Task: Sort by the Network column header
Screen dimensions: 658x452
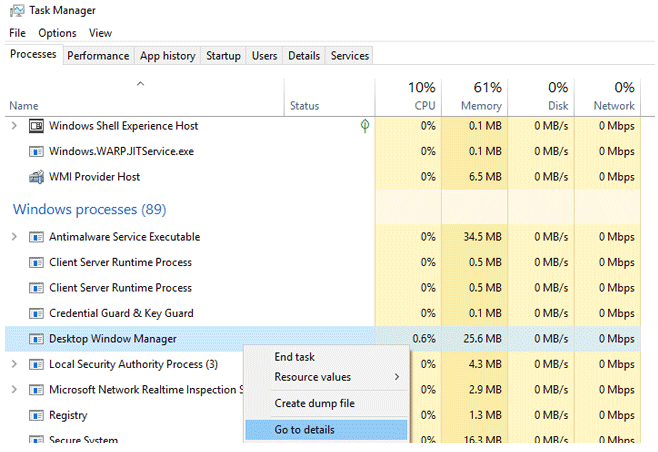Action: click(x=608, y=97)
